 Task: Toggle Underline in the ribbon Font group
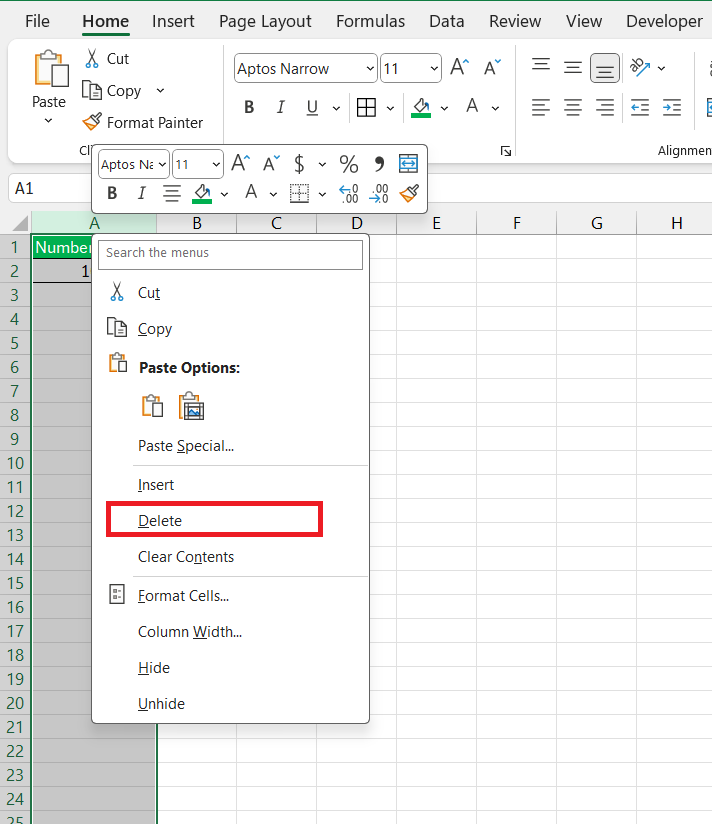point(312,107)
